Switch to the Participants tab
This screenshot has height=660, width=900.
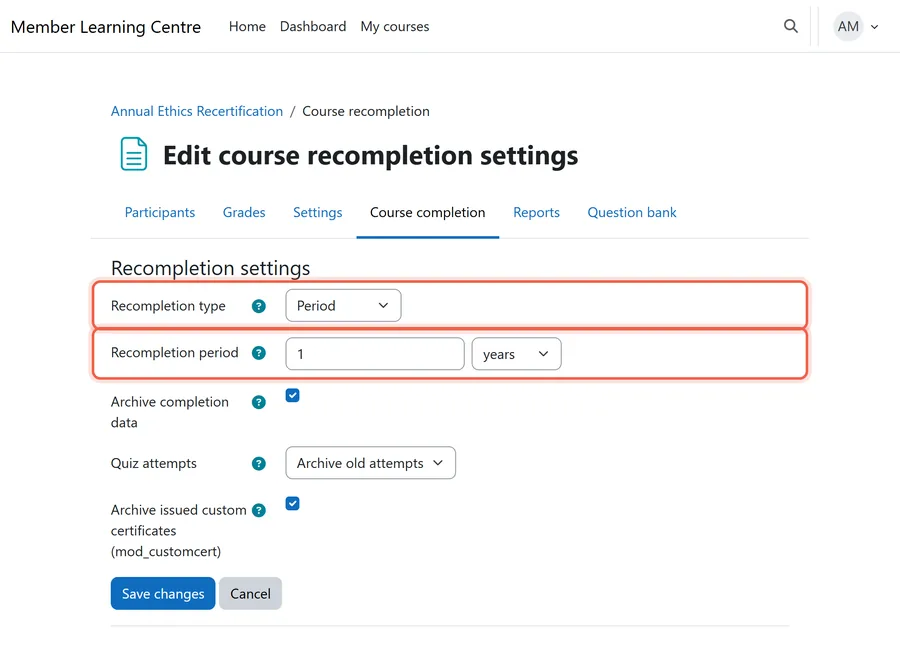point(160,212)
